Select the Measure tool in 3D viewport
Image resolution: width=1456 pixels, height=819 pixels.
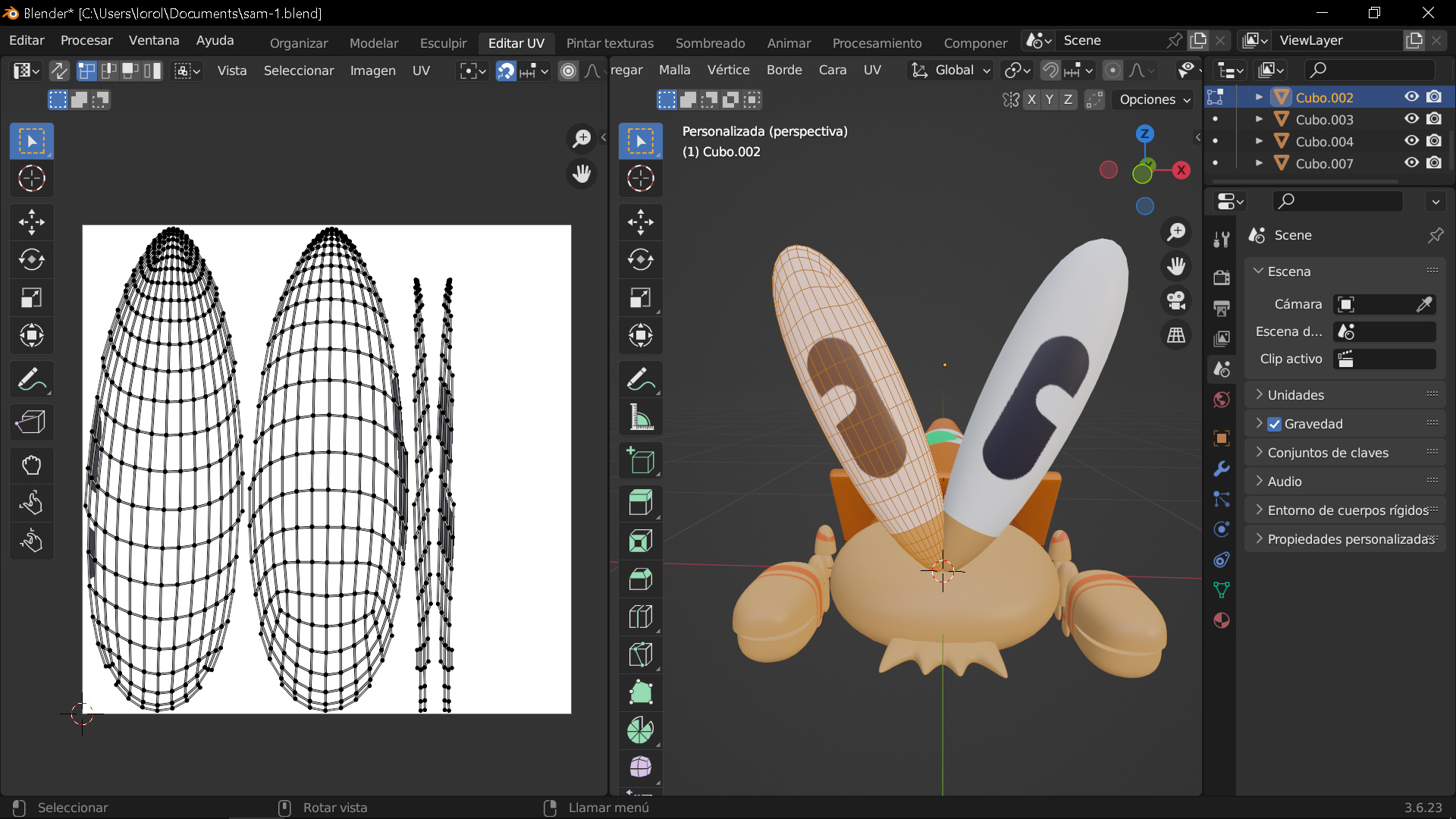641,417
